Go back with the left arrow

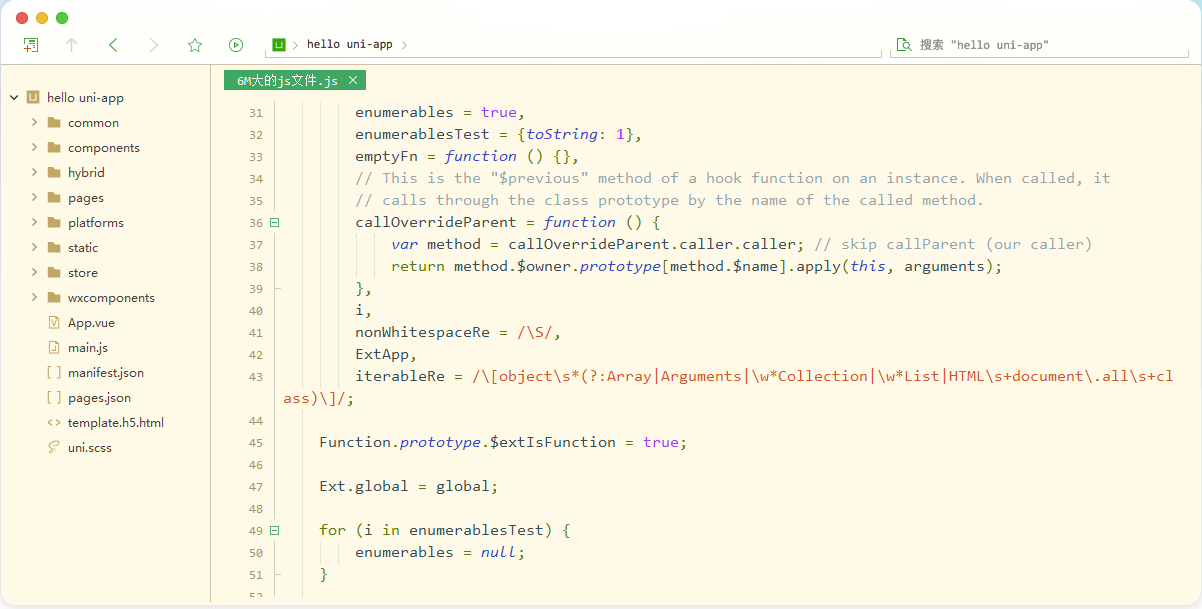tap(113, 45)
